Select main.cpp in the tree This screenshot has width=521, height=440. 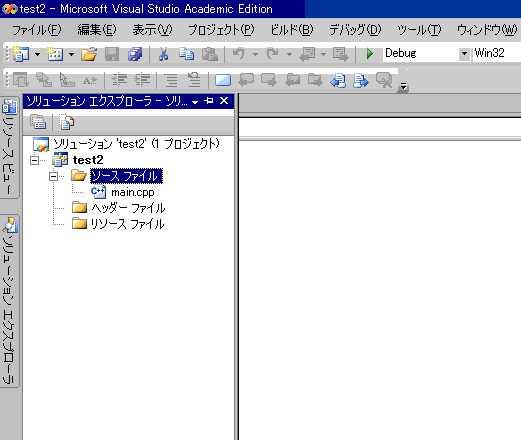pyautogui.click(x=133, y=192)
